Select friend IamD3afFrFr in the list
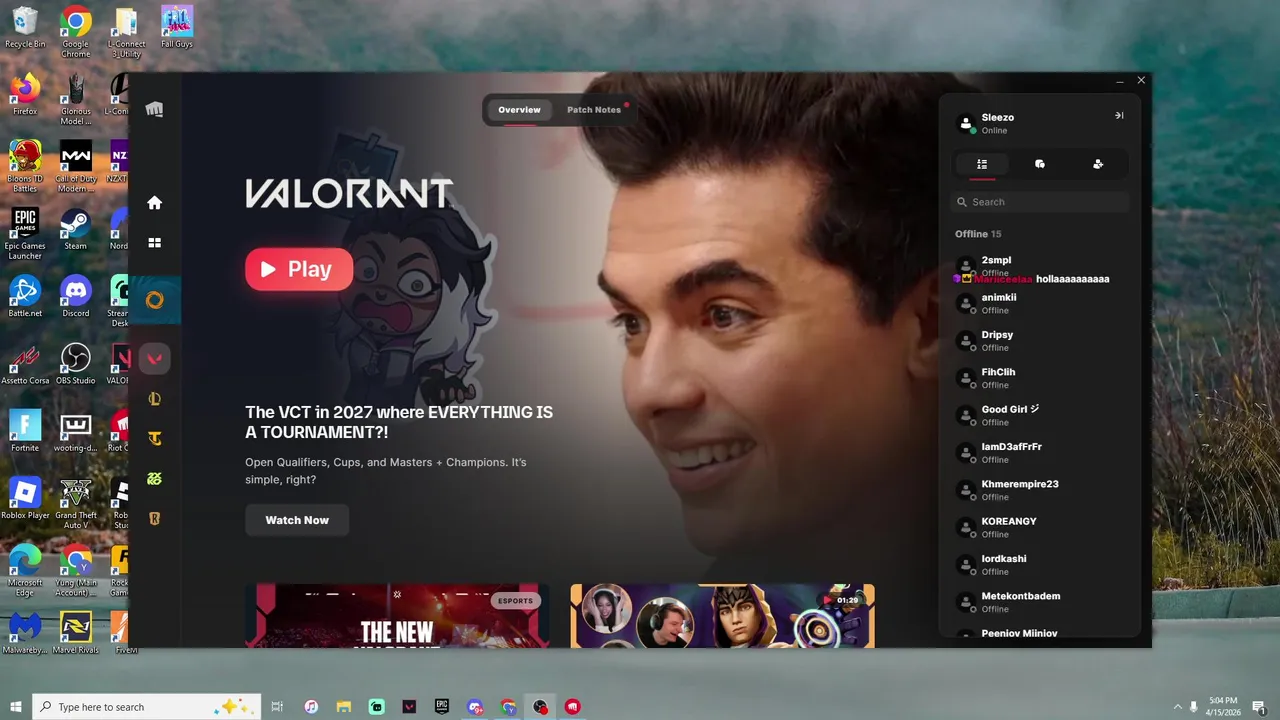 pos(1040,453)
